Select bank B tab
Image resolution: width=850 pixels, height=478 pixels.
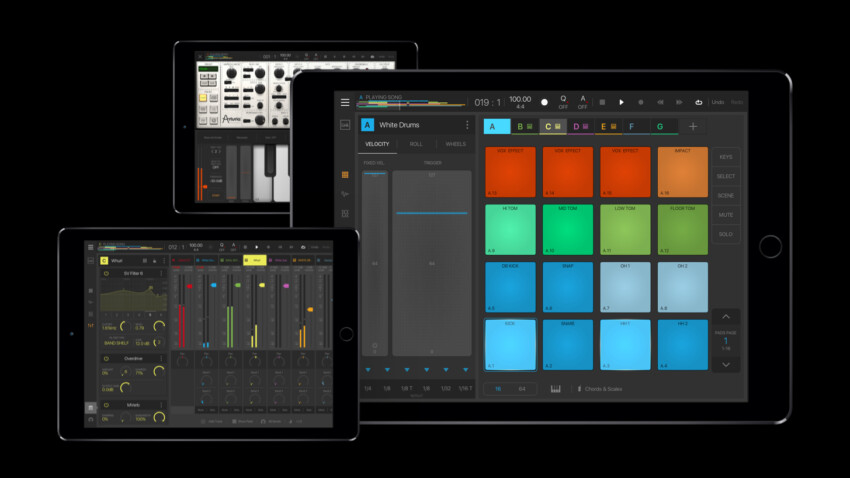pos(525,126)
